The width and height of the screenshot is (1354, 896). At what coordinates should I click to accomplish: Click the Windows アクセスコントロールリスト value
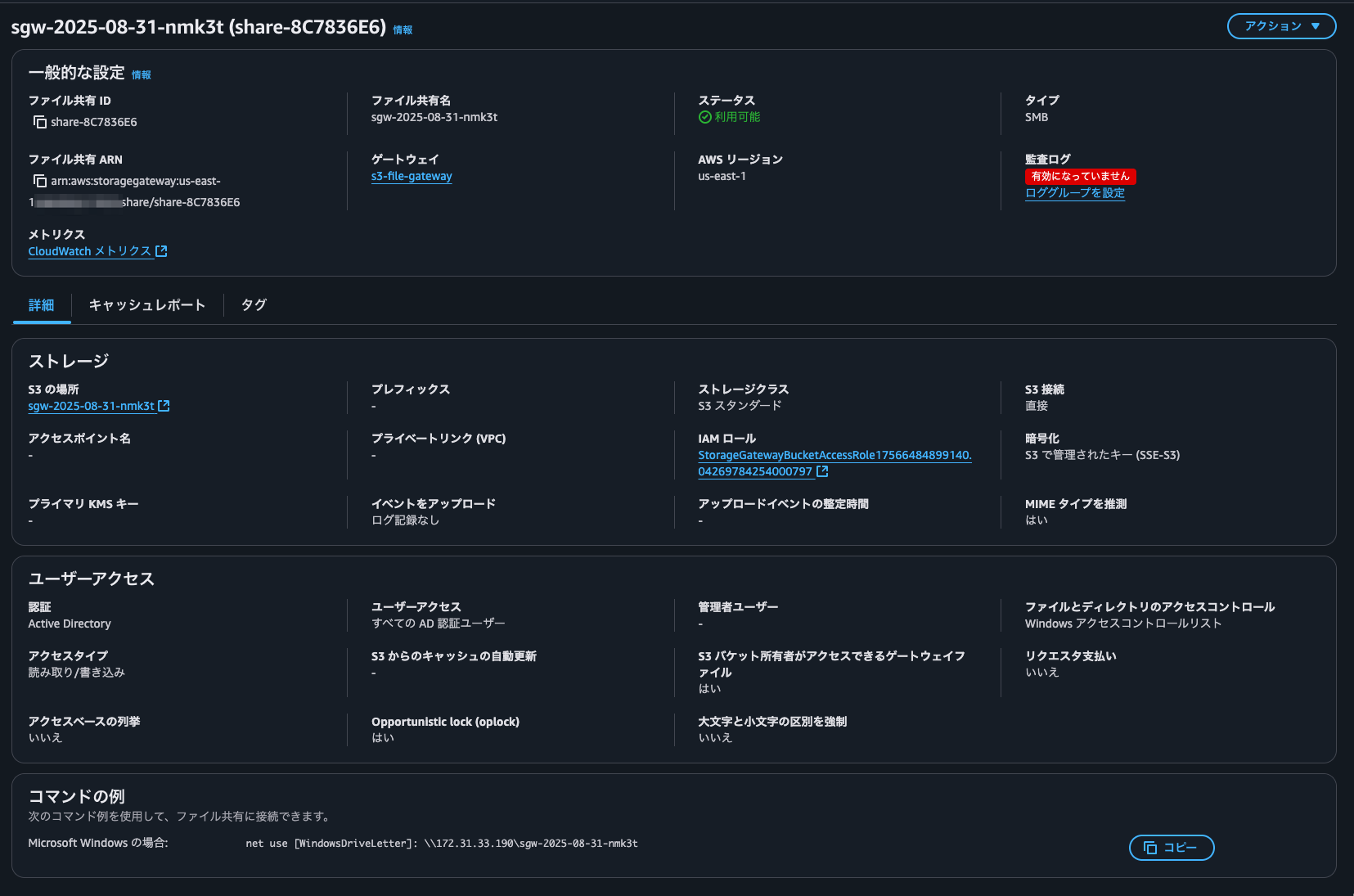click(1123, 624)
